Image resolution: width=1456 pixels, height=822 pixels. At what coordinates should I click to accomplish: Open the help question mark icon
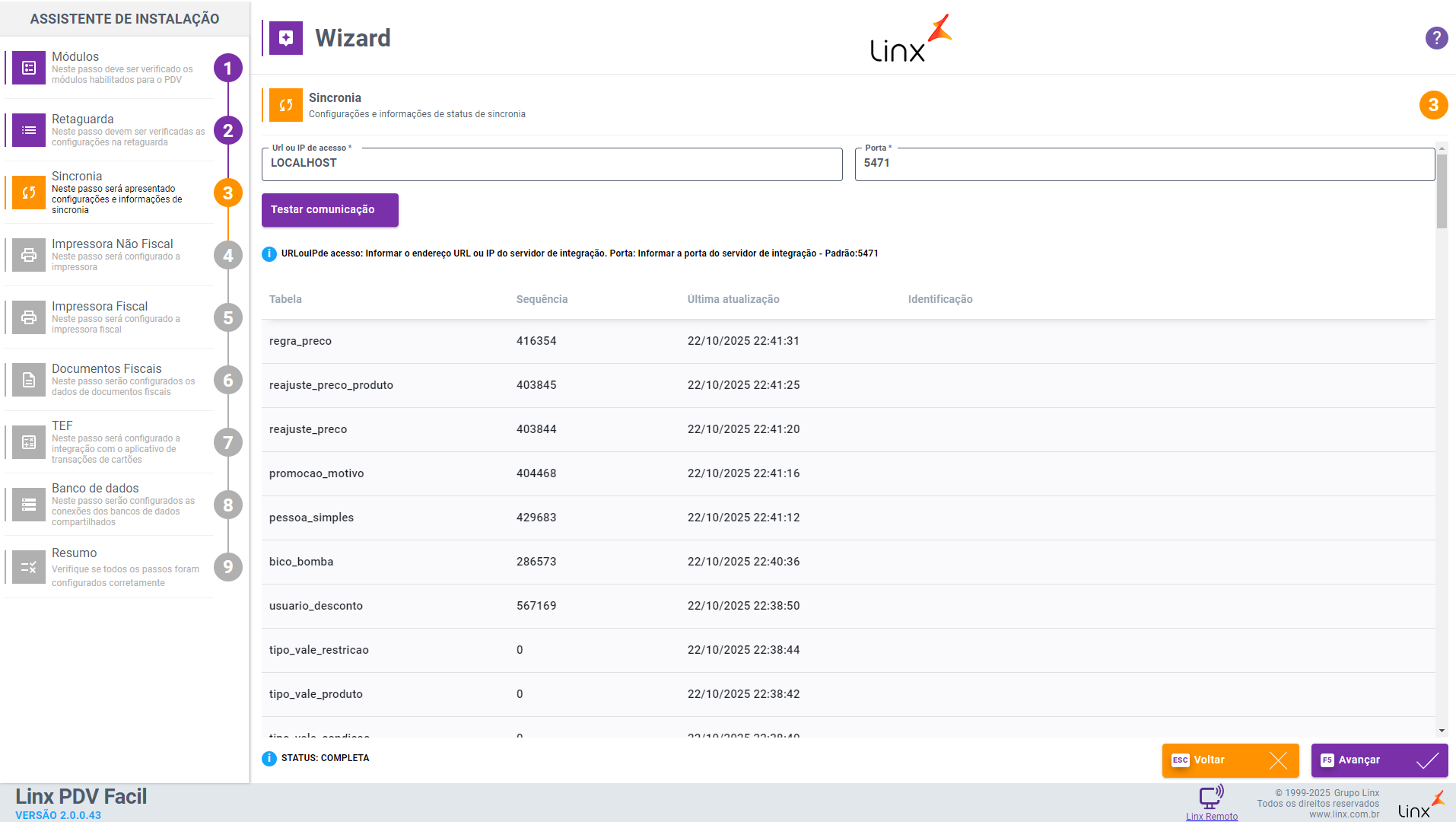click(1436, 38)
